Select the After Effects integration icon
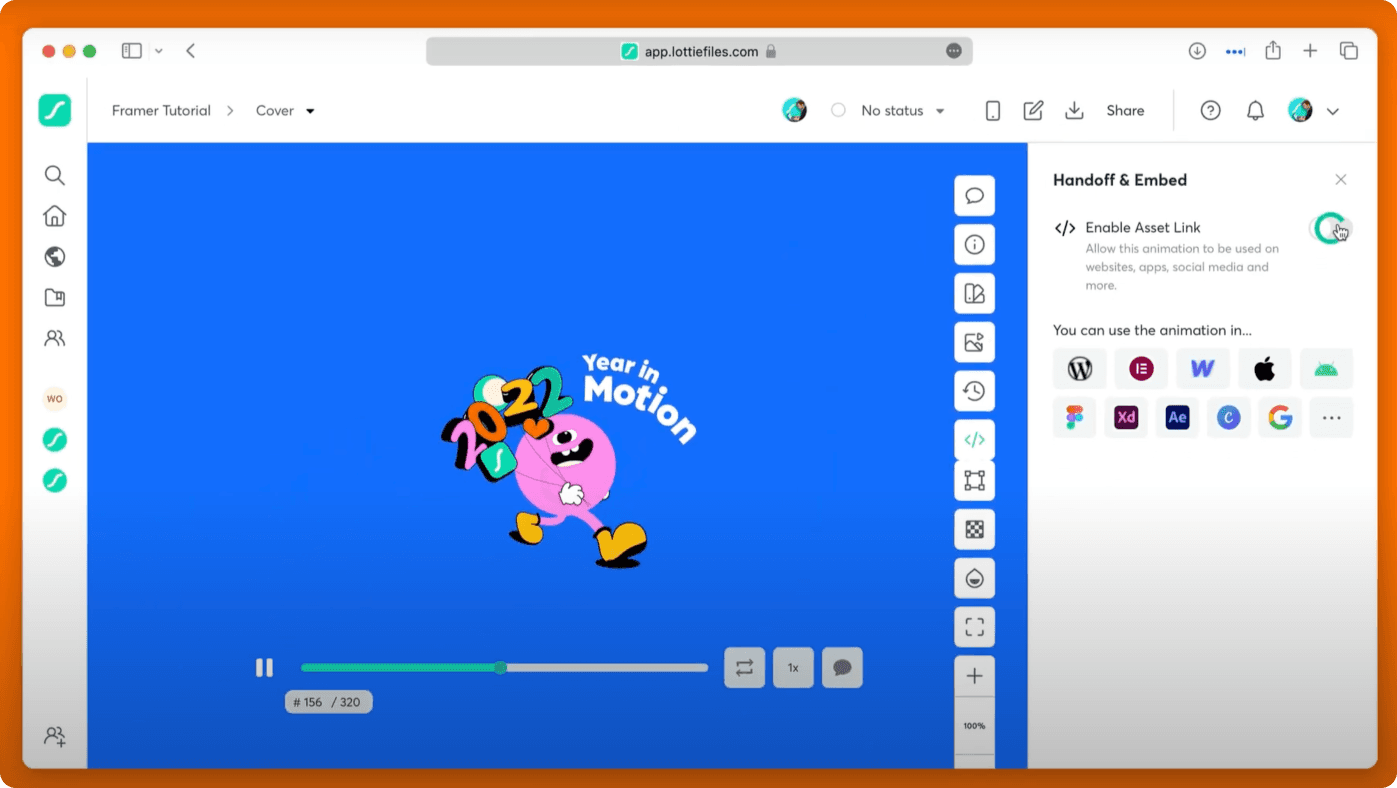Viewport: 1397px width, 788px height. (x=1177, y=418)
